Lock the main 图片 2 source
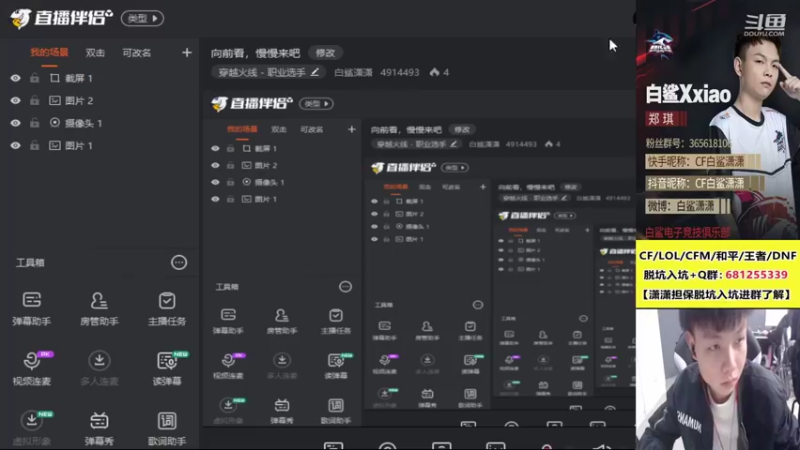This screenshot has width=800, height=450. click(34, 101)
